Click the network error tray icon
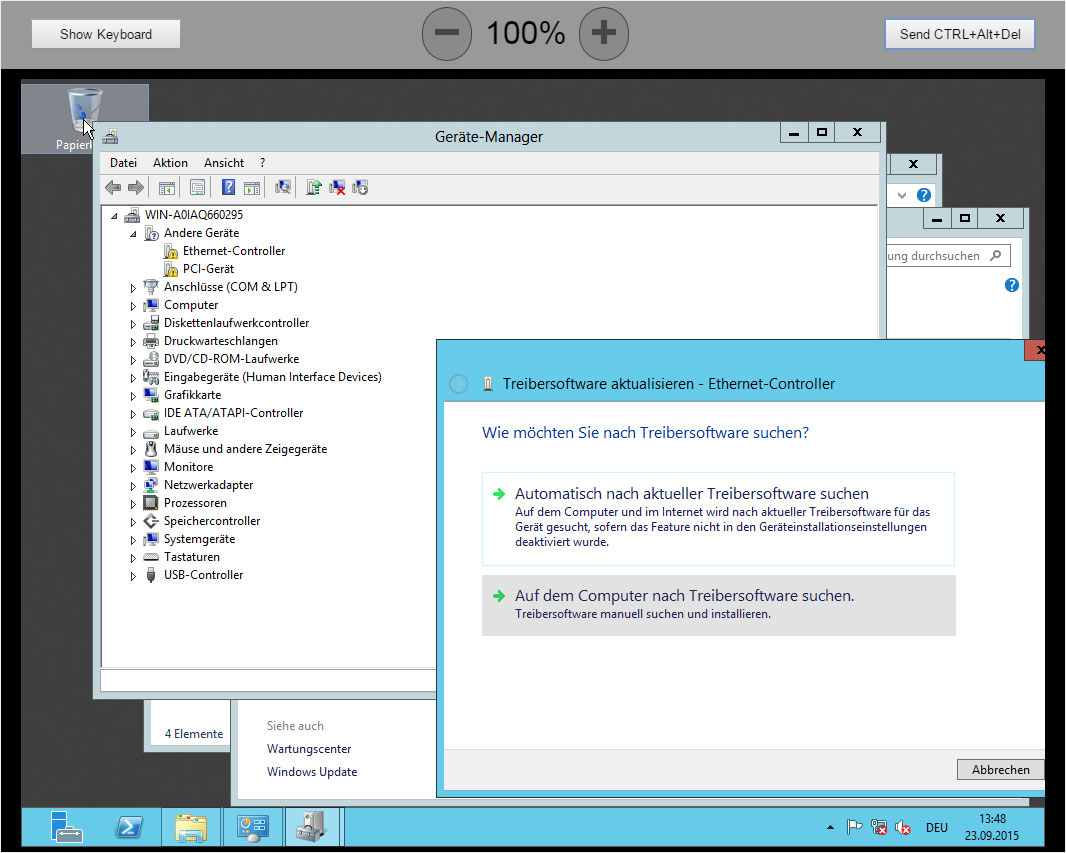1066x853 pixels. click(878, 827)
